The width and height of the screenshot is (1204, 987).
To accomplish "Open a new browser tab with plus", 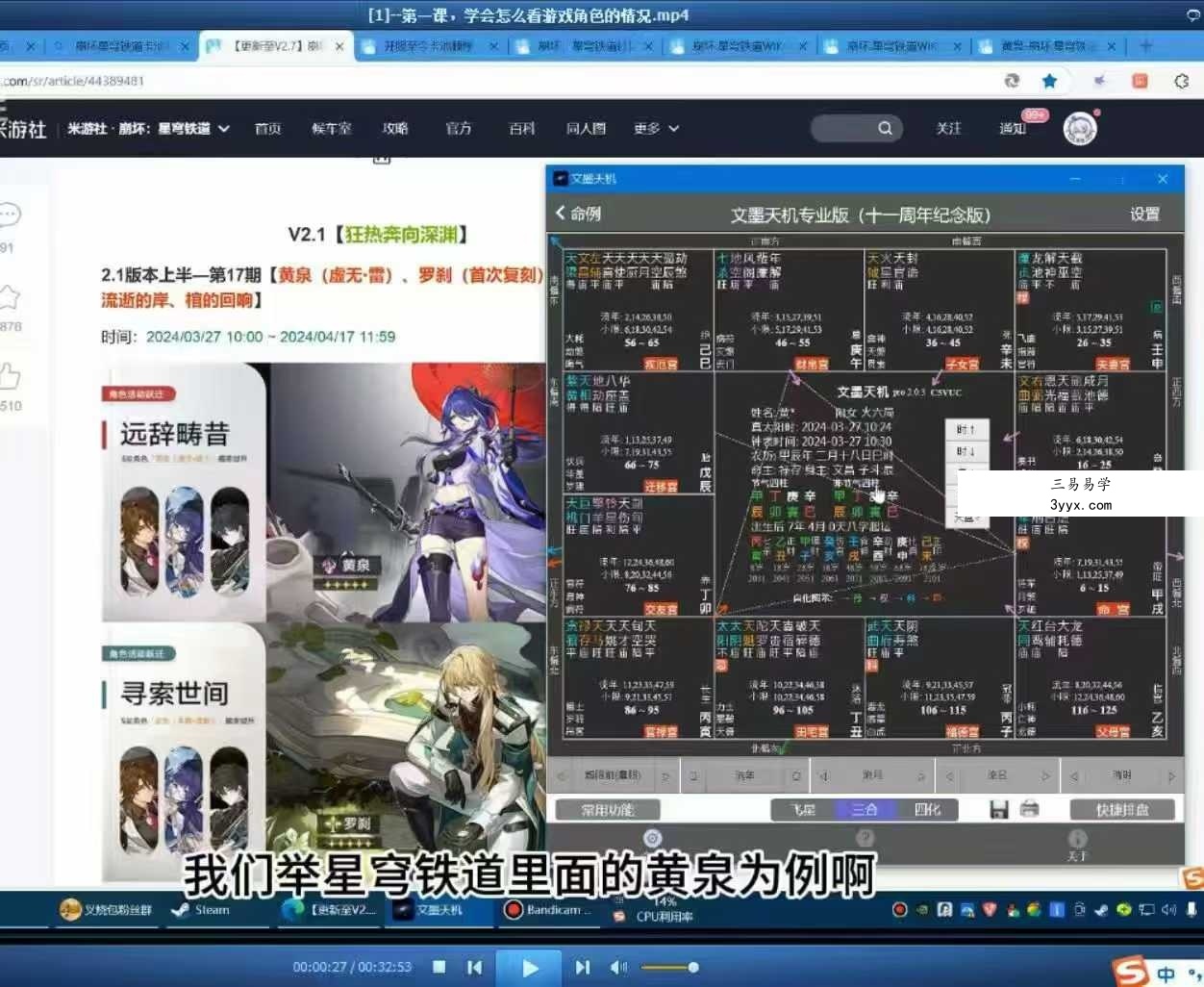I will [1145, 45].
